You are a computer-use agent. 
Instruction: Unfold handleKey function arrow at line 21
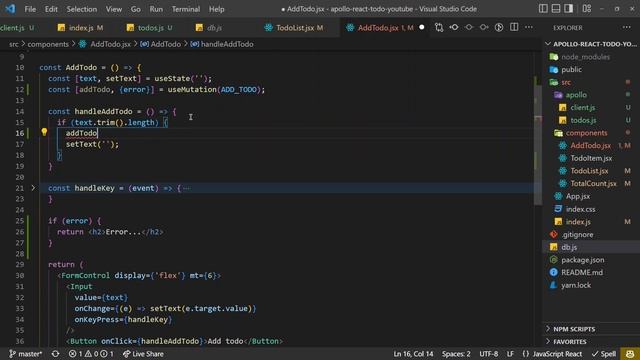pyautogui.click(x=33, y=188)
